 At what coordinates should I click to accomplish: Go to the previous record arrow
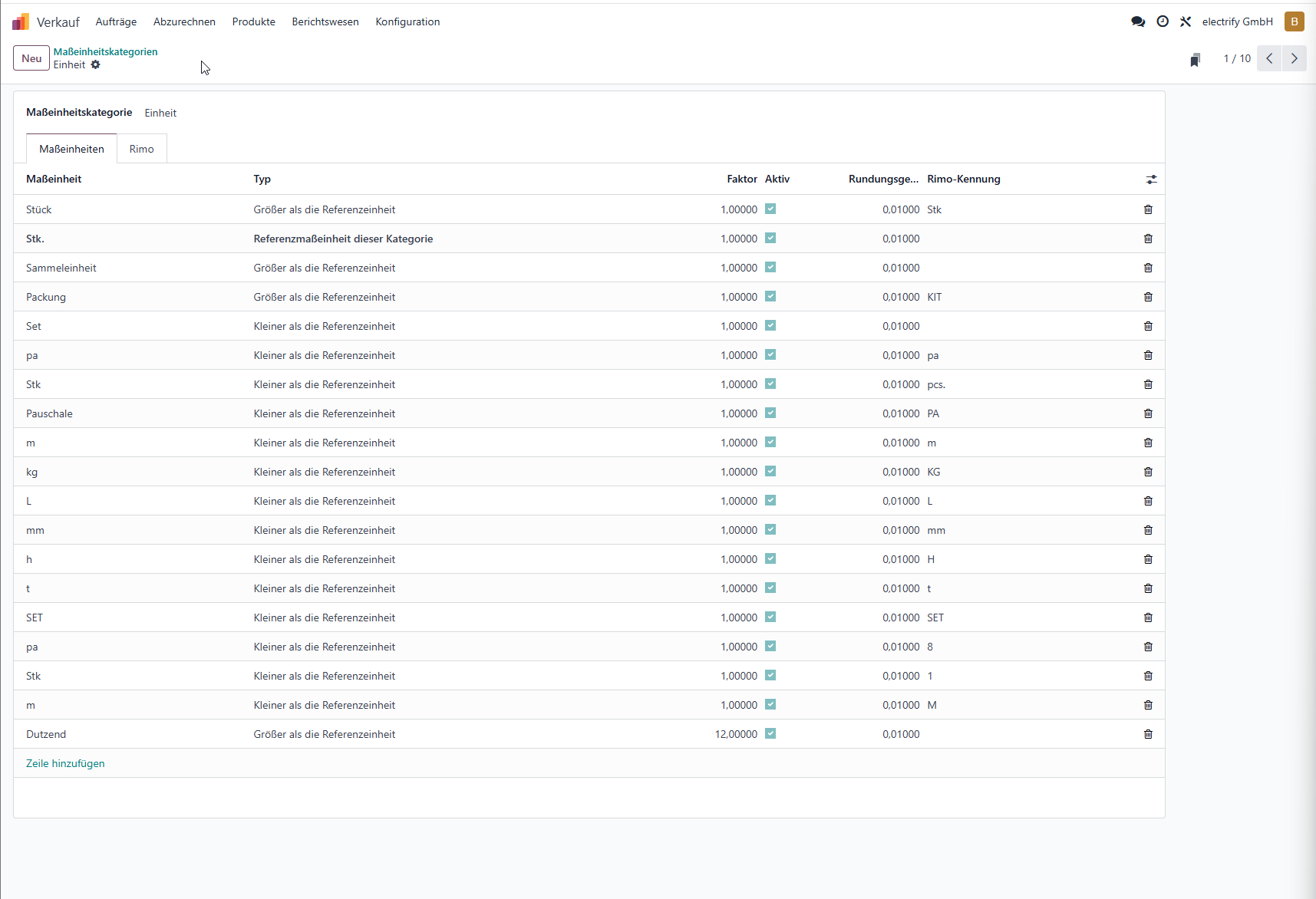[1269, 58]
